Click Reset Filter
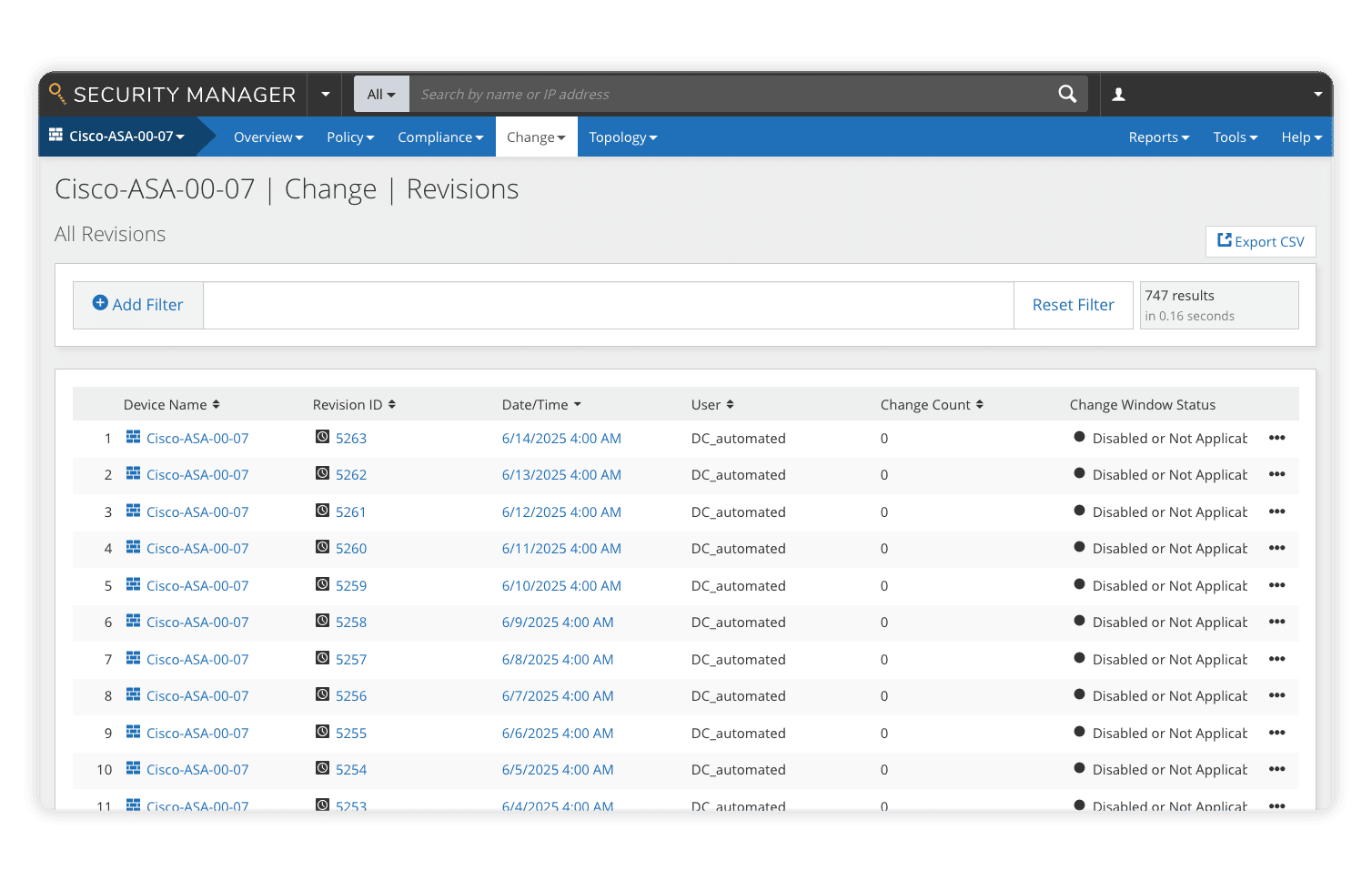Viewport: 1372px width, 881px height. [x=1073, y=305]
